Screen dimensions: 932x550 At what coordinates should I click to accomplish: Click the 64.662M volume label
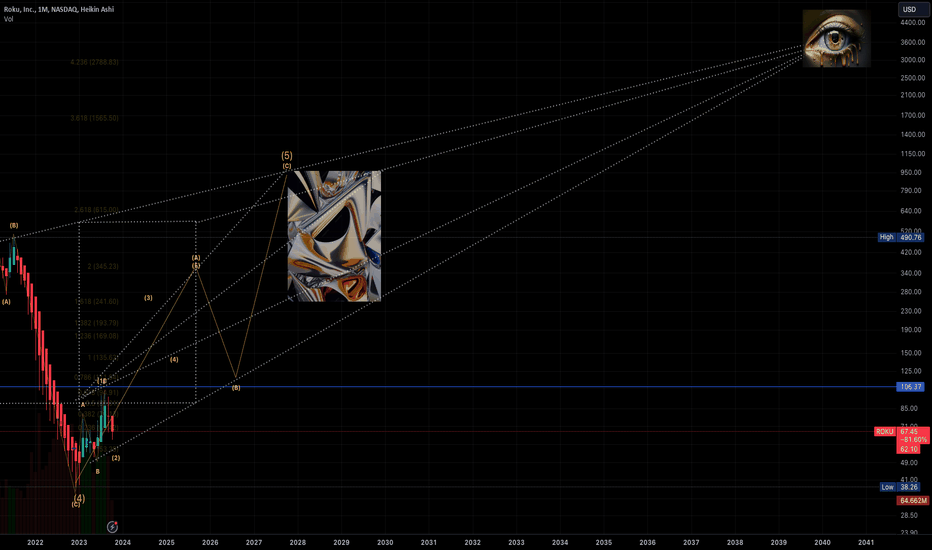912,501
